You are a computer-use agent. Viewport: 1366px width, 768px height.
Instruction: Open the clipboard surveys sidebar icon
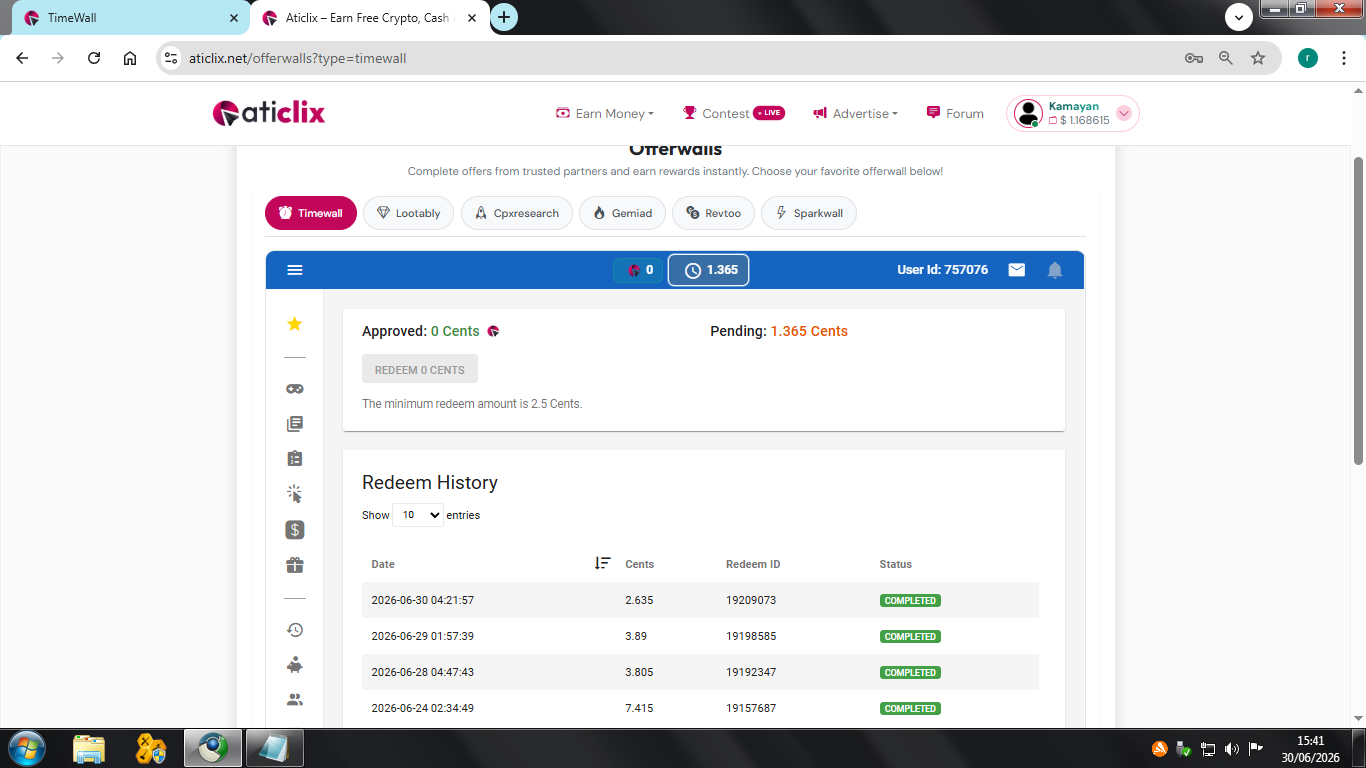point(295,458)
